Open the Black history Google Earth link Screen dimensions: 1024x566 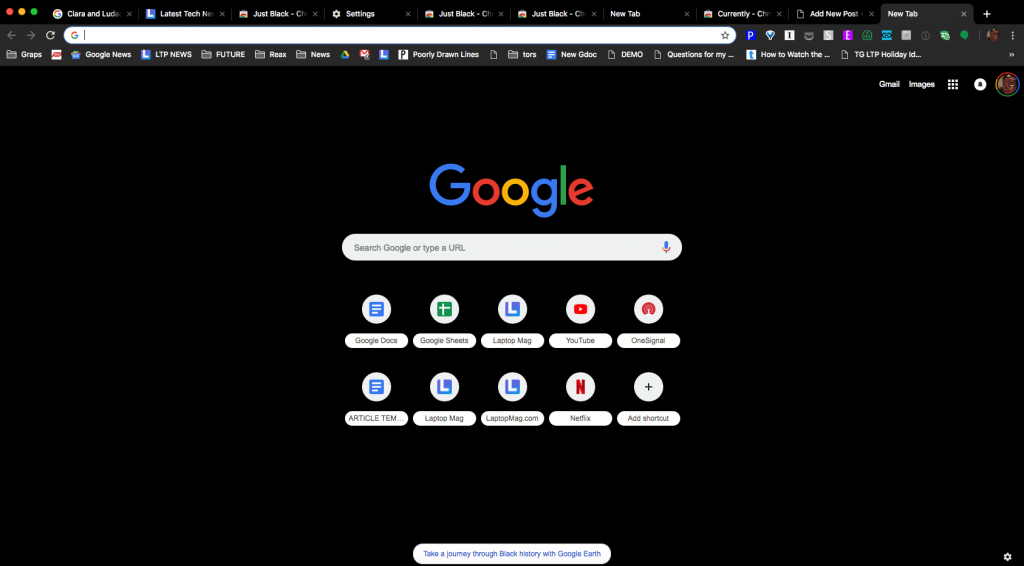click(x=512, y=554)
